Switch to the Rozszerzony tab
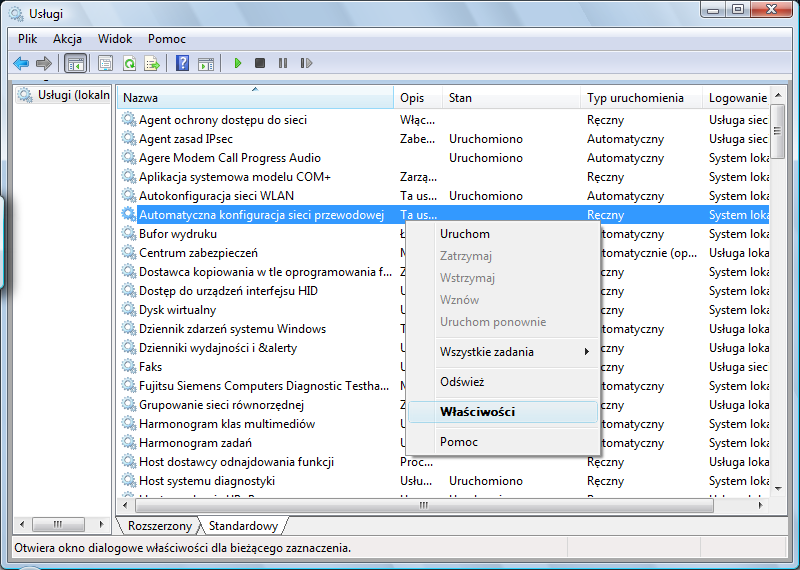The width and height of the screenshot is (800, 570). (x=160, y=525)
